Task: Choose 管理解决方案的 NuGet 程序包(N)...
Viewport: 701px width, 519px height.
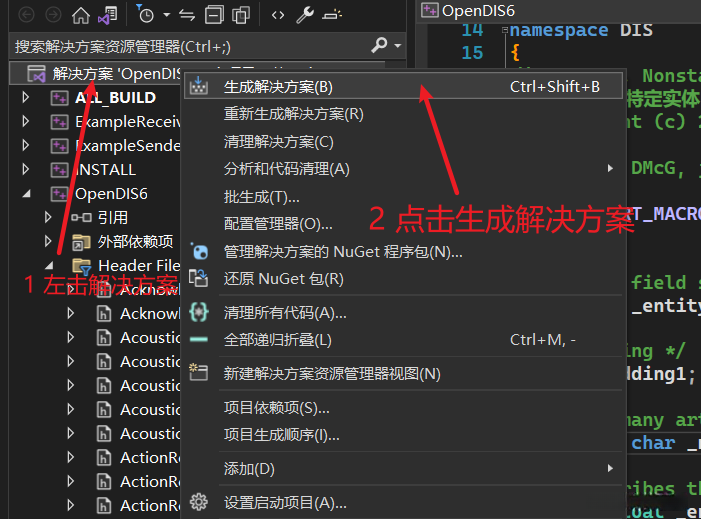Action: pos(403,252)
